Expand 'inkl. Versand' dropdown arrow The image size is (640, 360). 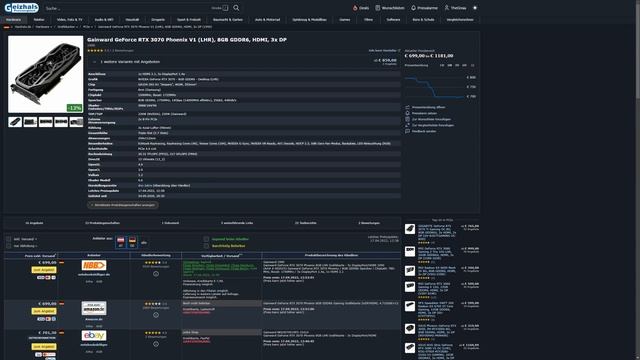36,239
